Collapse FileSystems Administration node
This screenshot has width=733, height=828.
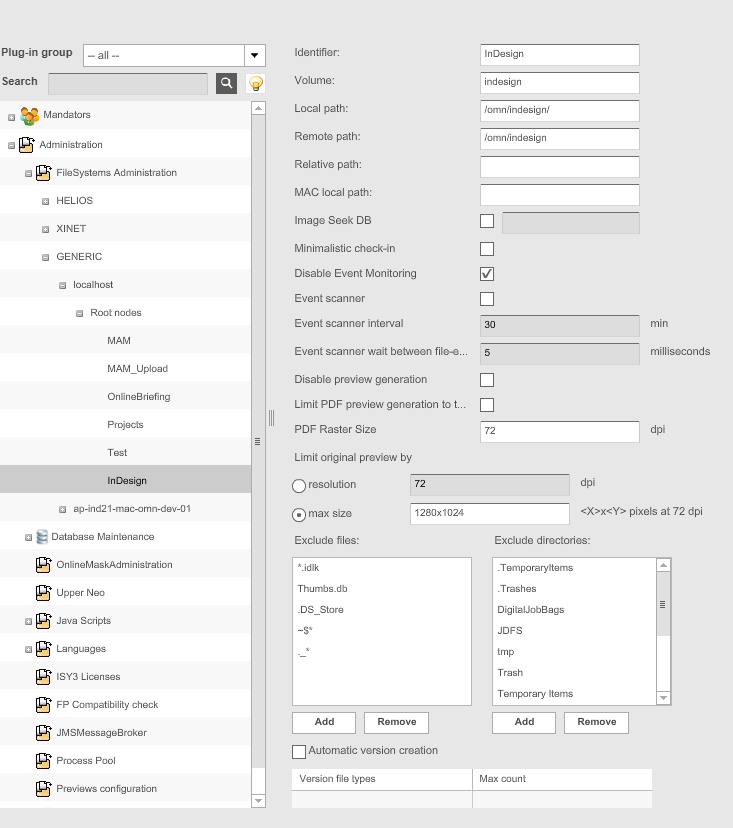[29, 173]
